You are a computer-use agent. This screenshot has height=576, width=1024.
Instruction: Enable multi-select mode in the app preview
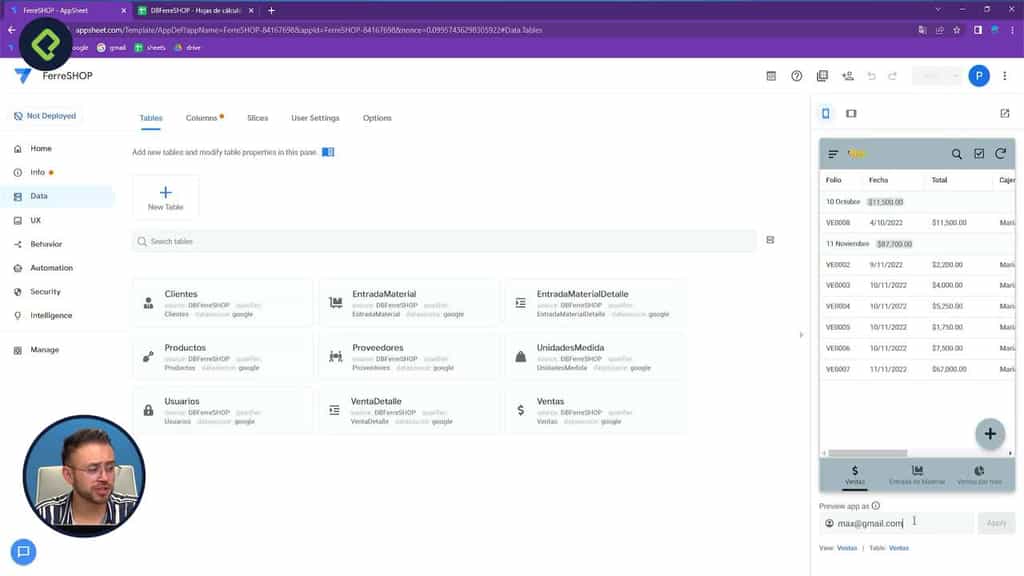tap(977, 154)
